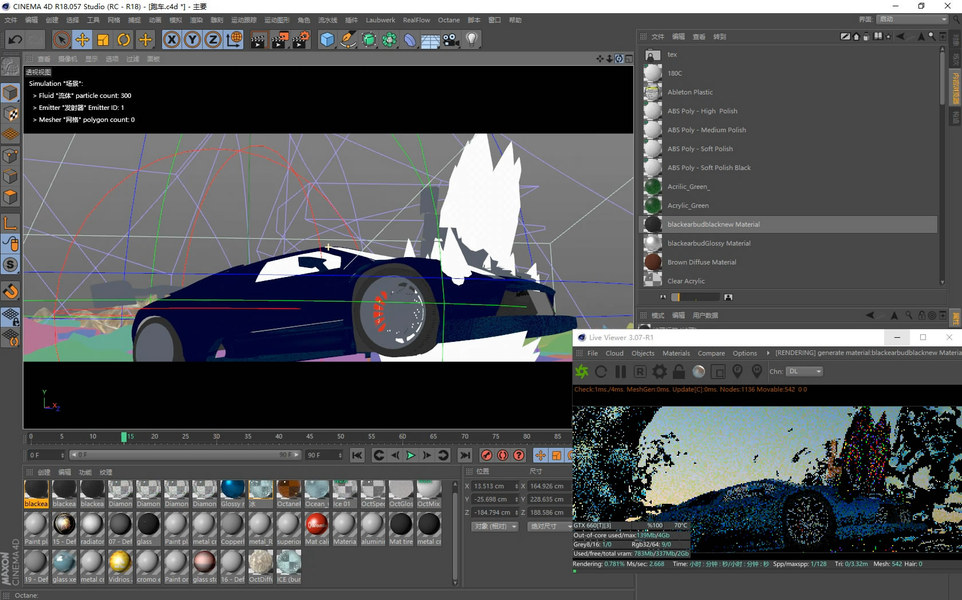Click the content browser thumbnail size slider
Viewport: 962px width, 600px height.
[696, 297]
